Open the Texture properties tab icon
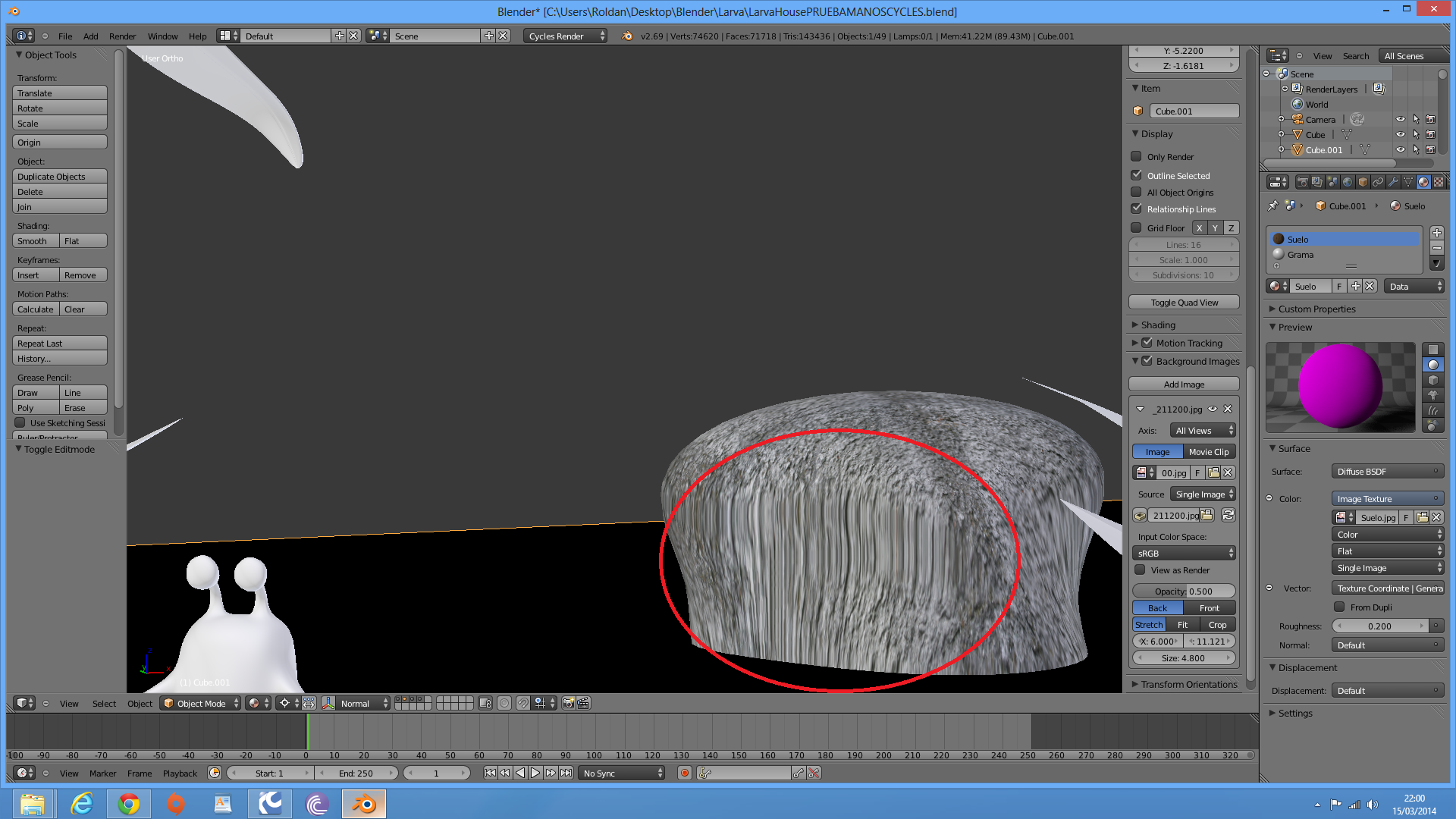 coord(1439,182)
